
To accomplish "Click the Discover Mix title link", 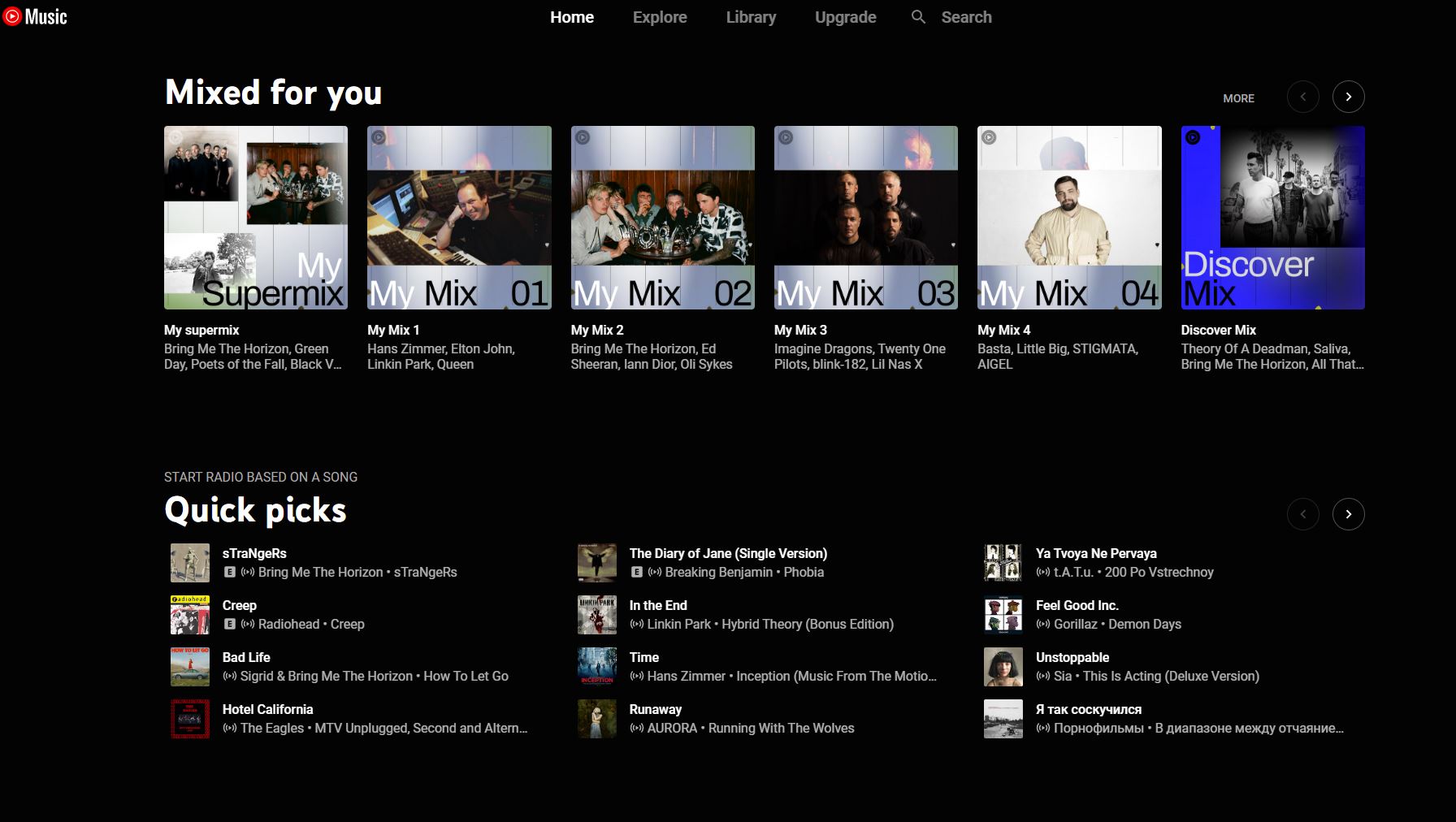I will coord(1219,330).
